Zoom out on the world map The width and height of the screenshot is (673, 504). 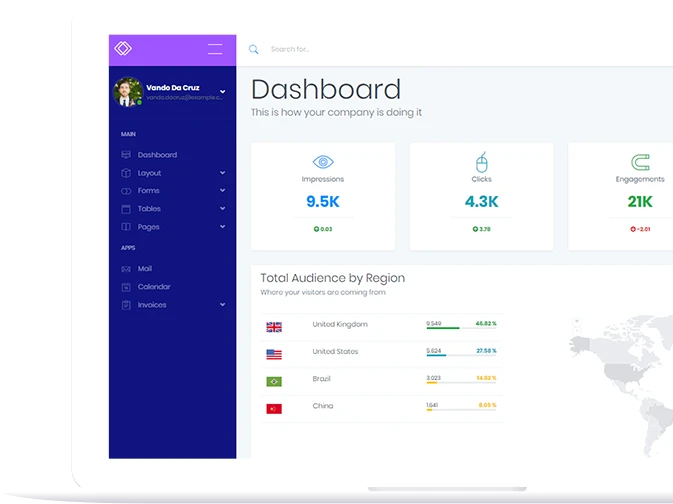[577, 331]
